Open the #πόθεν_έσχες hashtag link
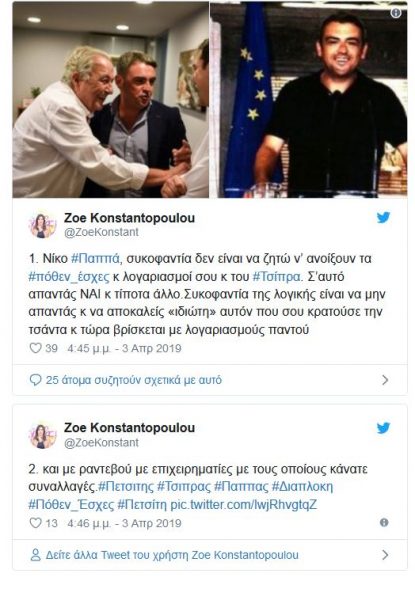Viewport: 415px width, 600px height. (x=69, y=277)
